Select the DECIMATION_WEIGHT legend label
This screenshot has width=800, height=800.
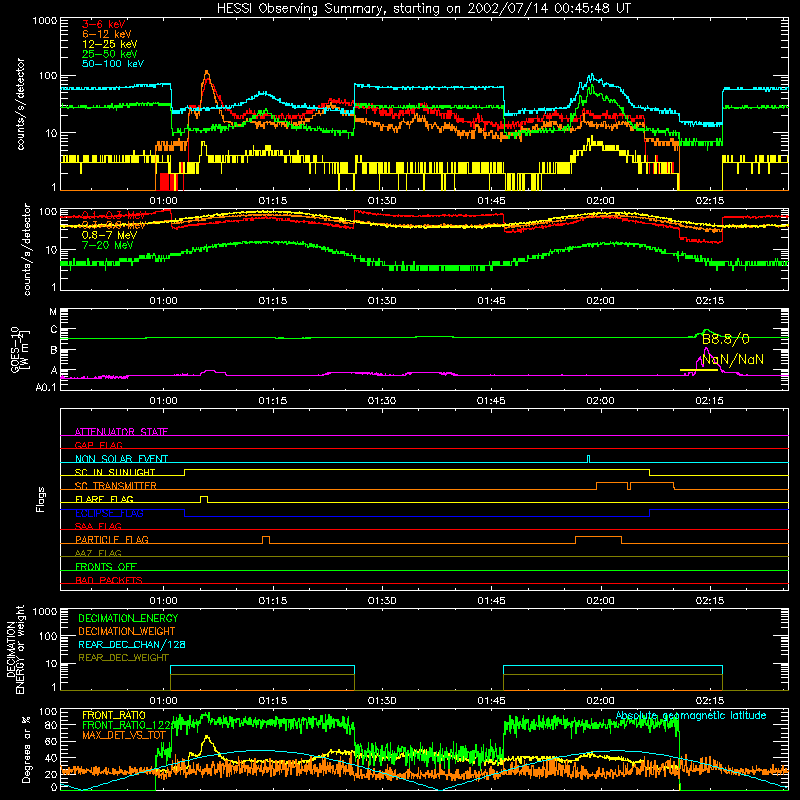click(x=127, y=632)
